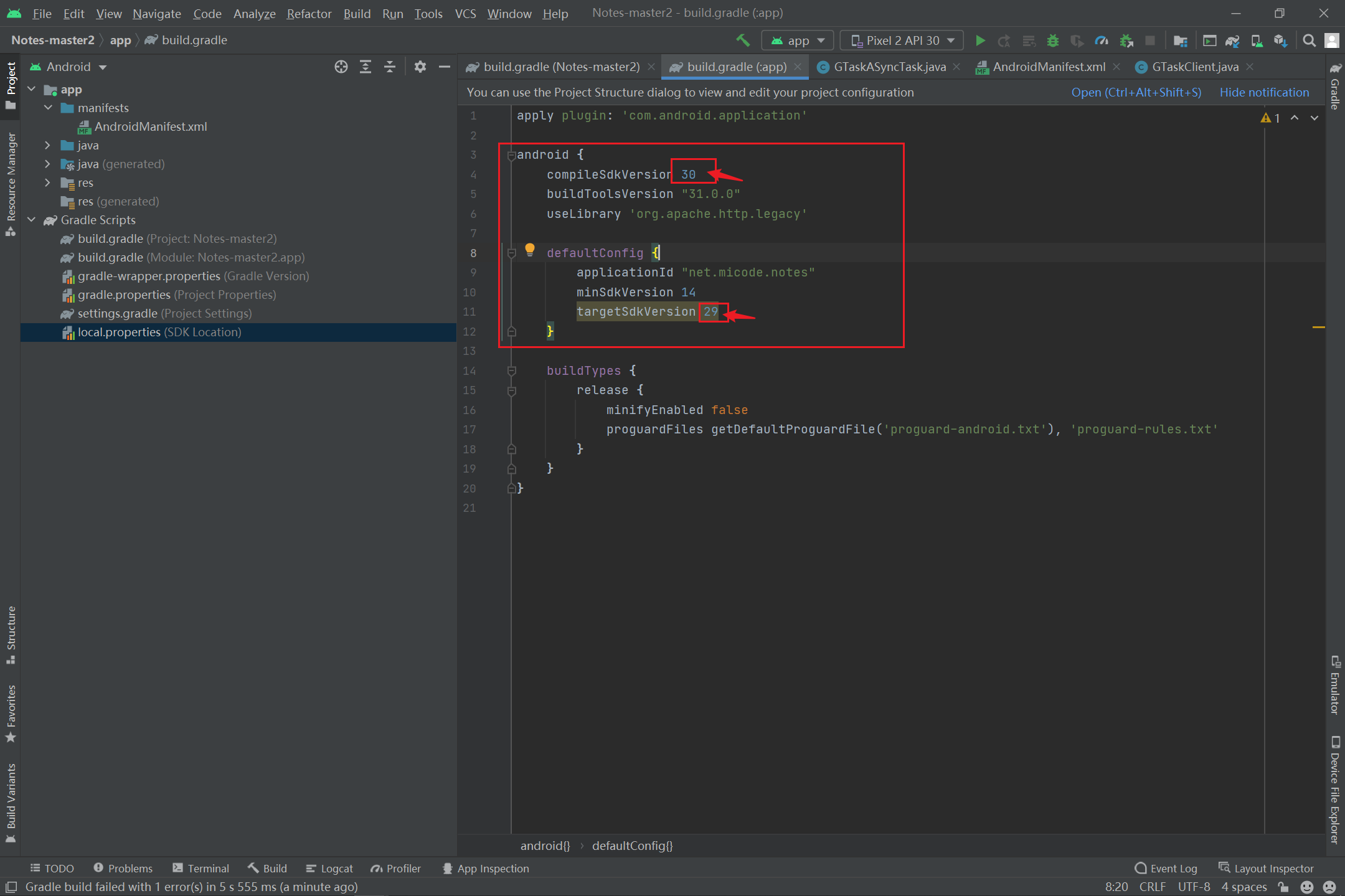Screen dimensions: 1345x896
Task: Click the Make Project hammer icon
Action: (743, 40)
